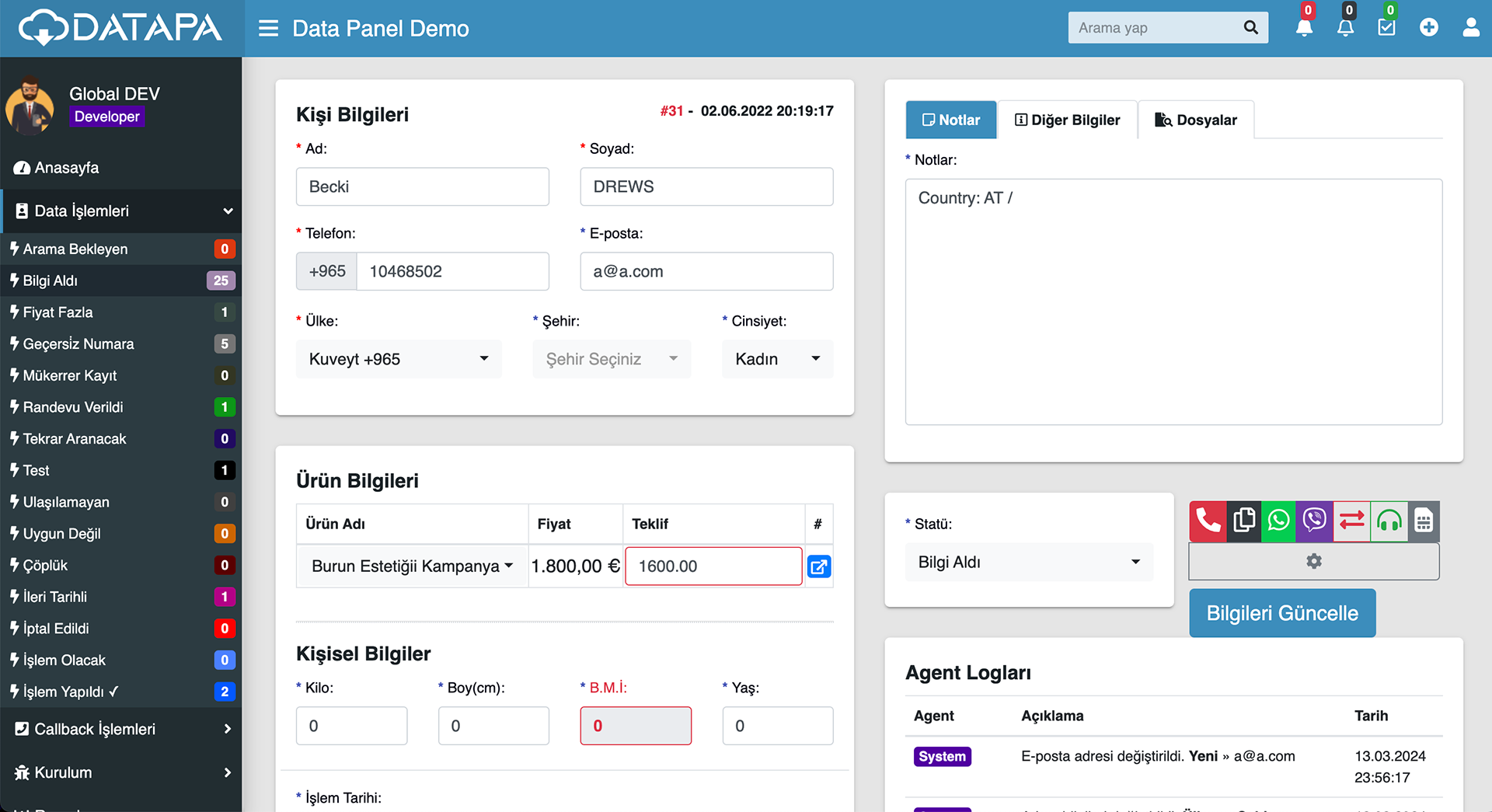This screenshot has height=812, width=1492.
Task: Open WhatsApp chat for this contact
Action: point(1279,521)
